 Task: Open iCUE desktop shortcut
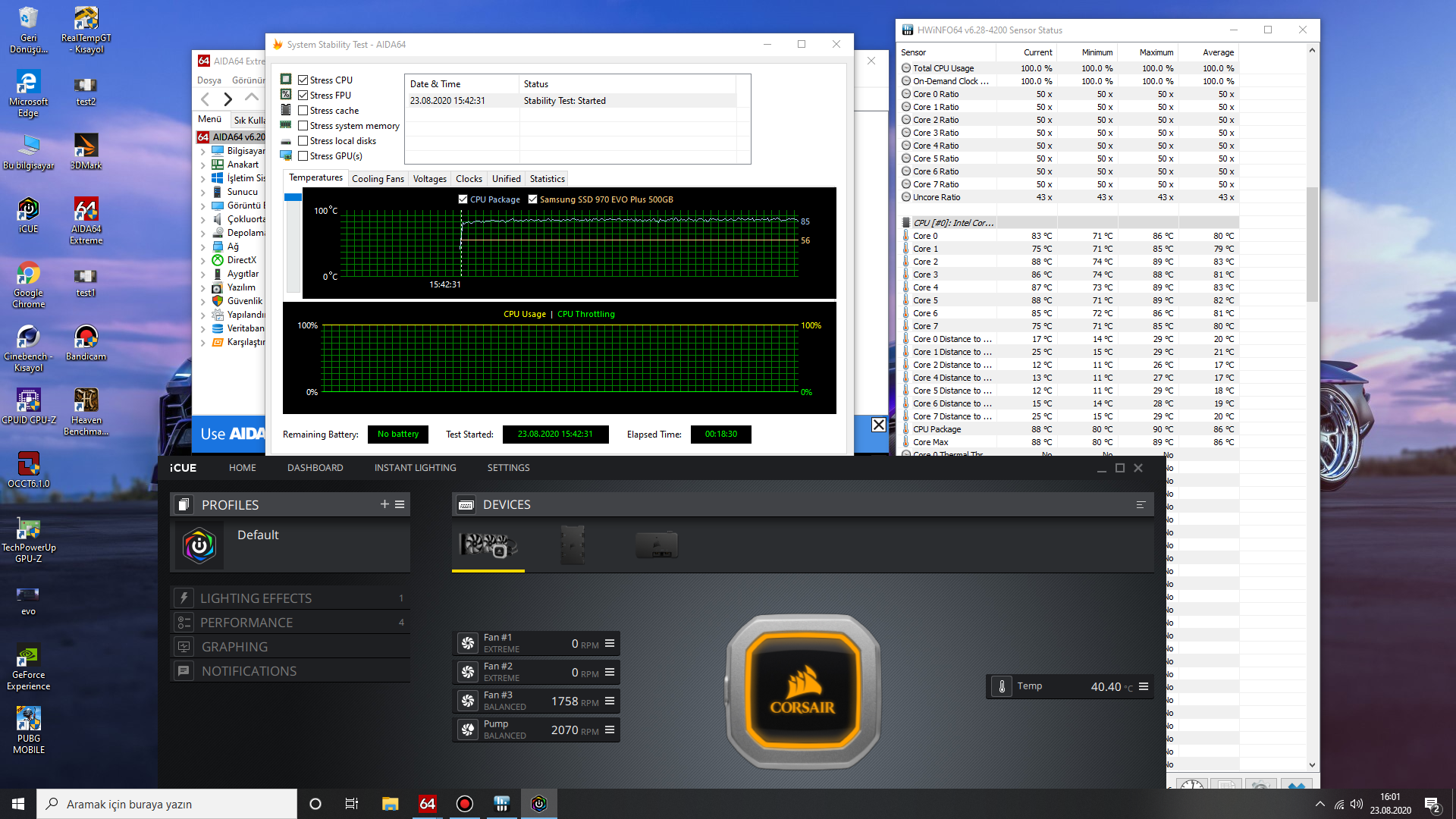coord(28,215)
